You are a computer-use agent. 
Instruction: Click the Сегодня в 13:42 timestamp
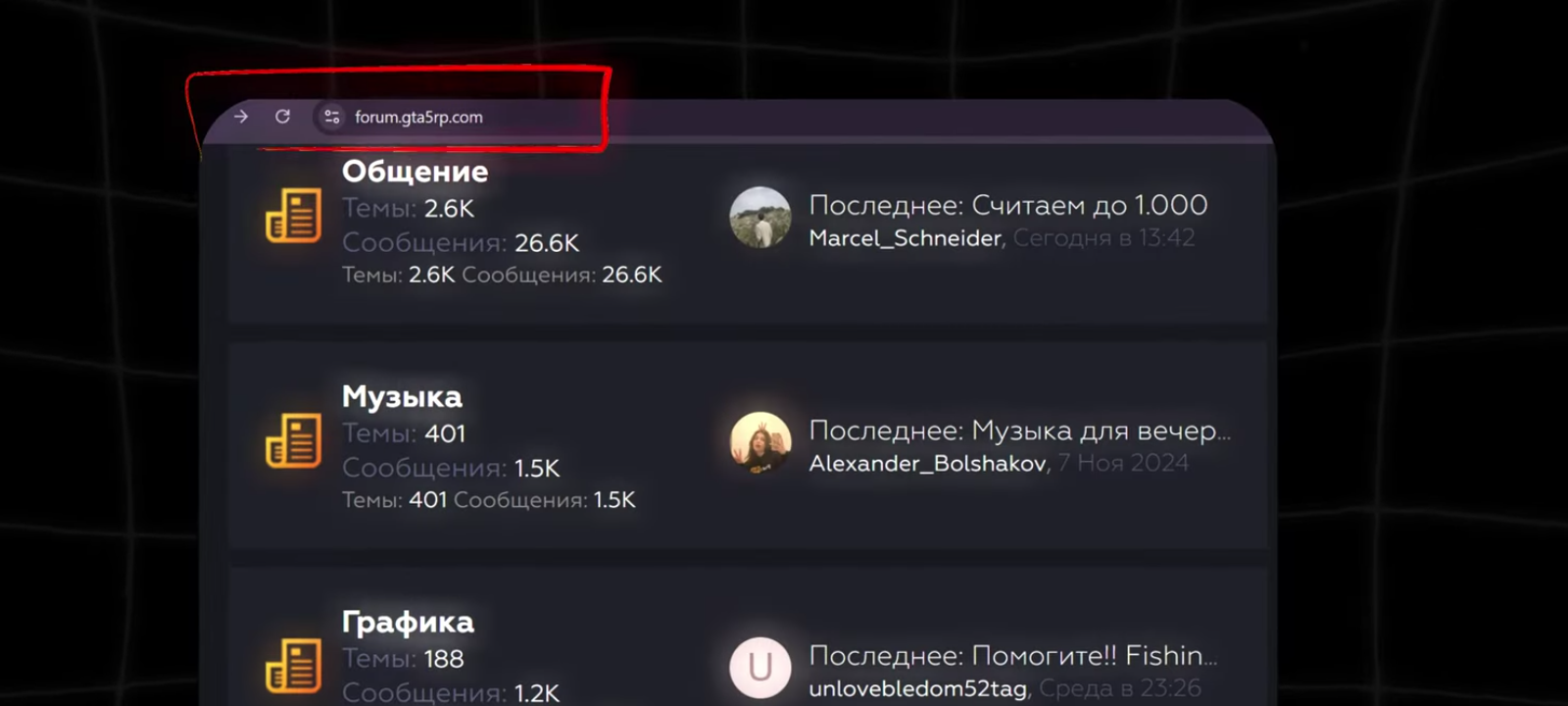[1104, 237]
